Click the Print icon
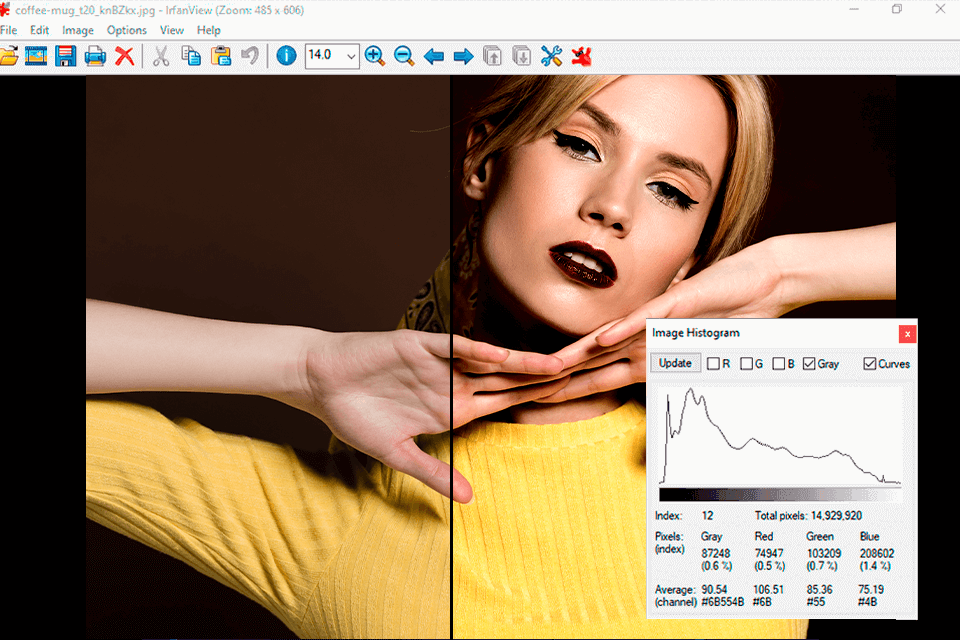 [95, 56]
